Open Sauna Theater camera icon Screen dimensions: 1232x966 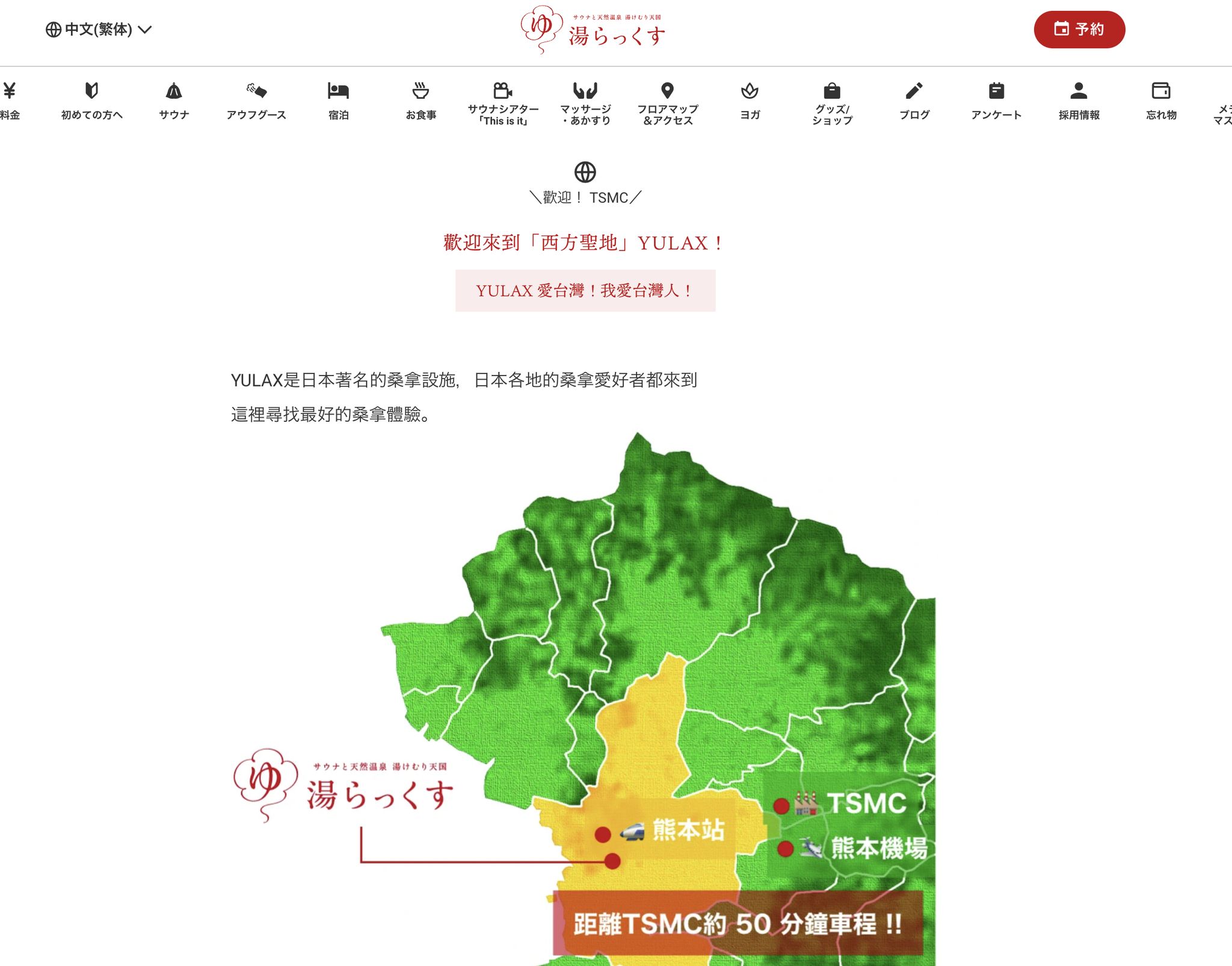[x=503, y=90]
